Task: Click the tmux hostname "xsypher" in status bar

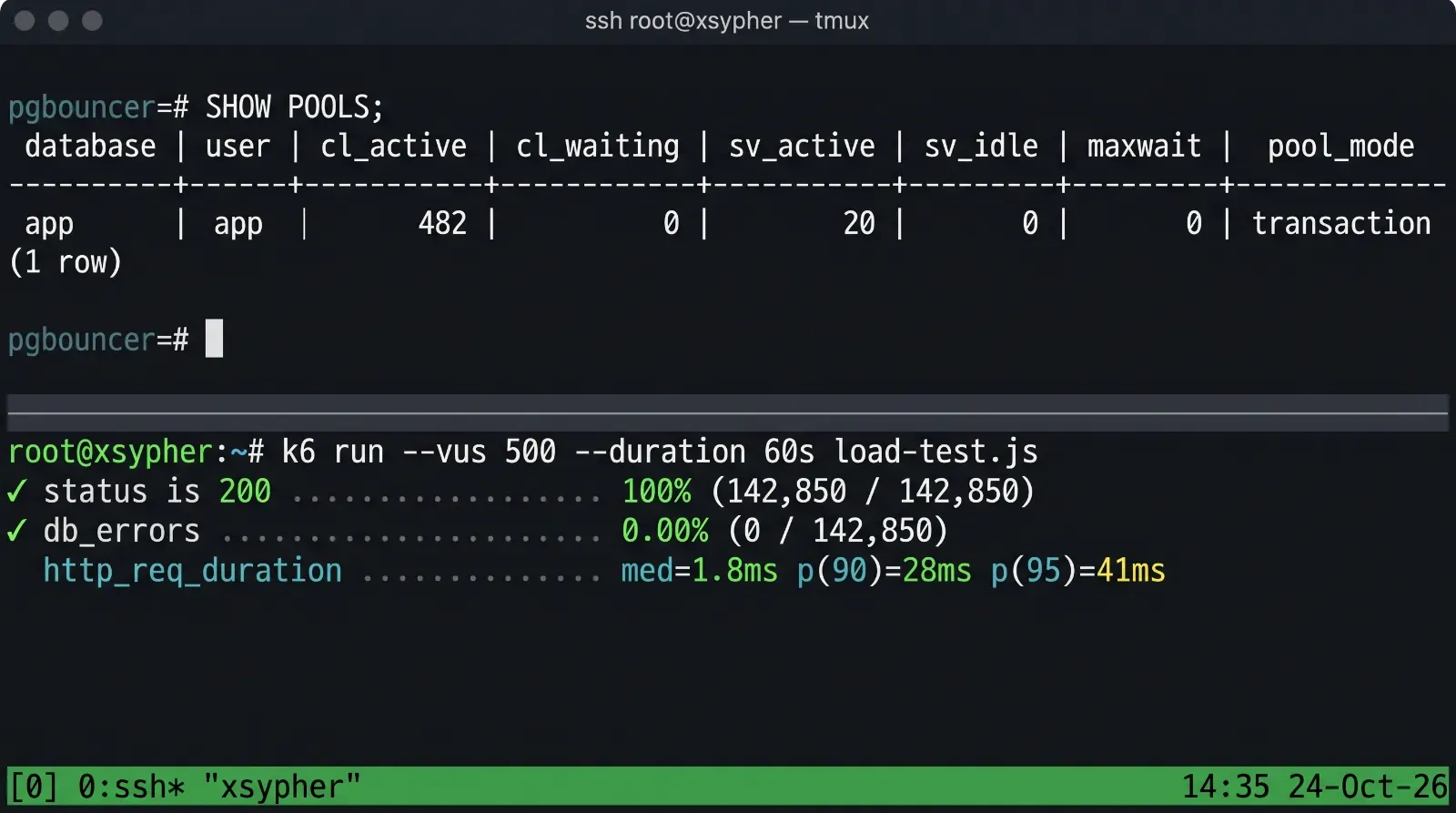Action: pos(282,787)
